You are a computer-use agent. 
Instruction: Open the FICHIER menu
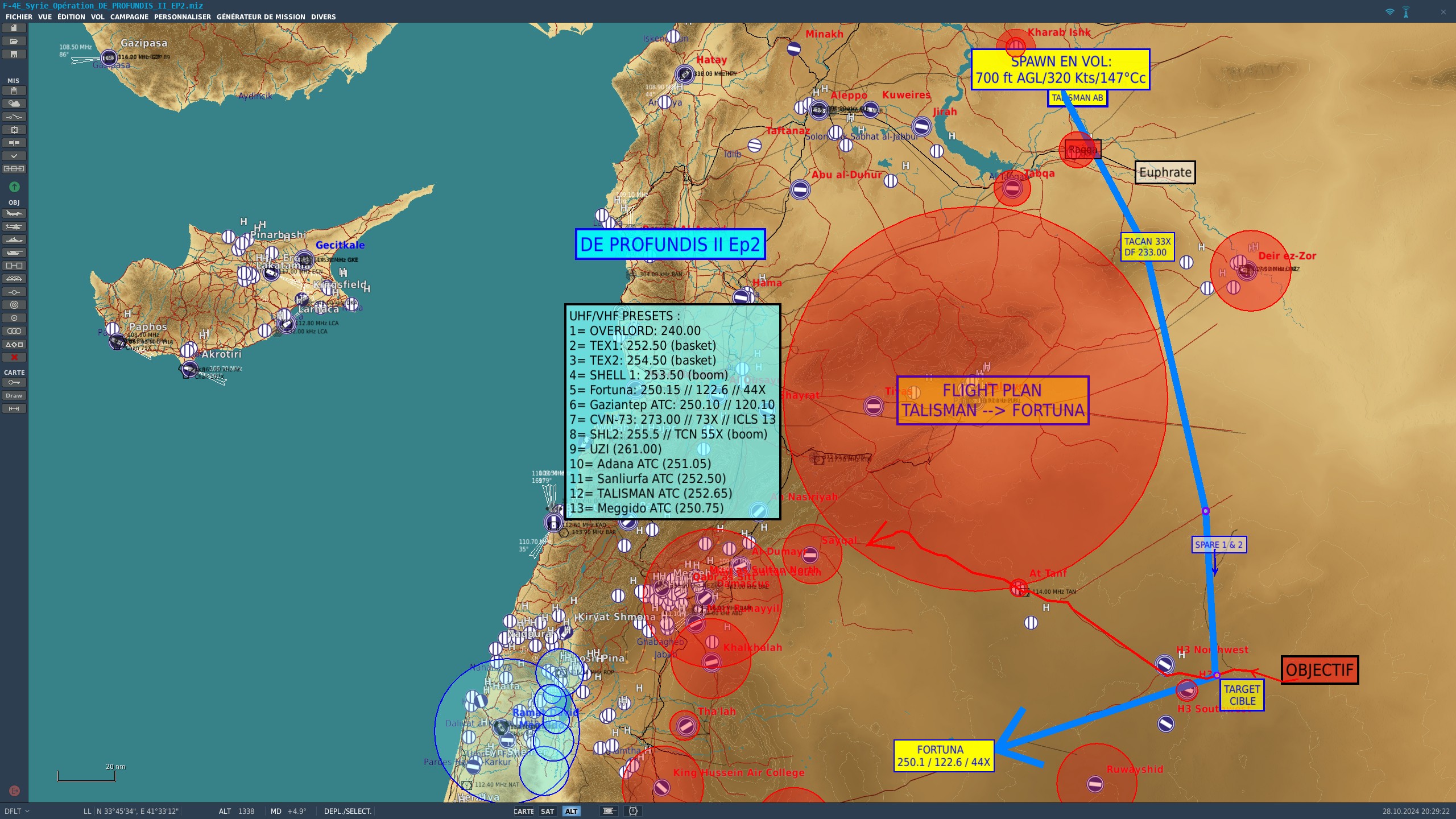tap(19, 17)
